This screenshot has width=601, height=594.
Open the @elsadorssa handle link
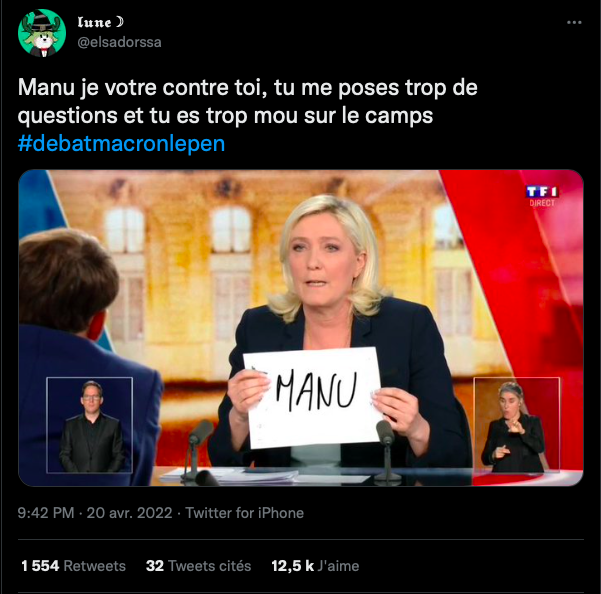pos(119,42)
